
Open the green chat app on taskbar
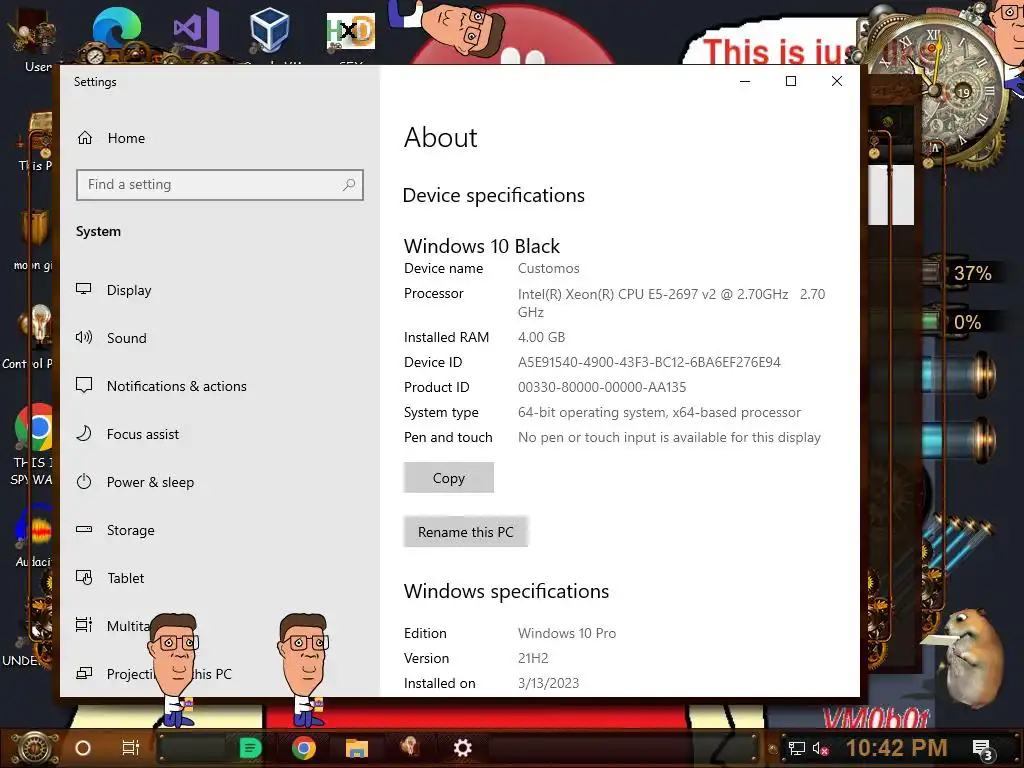click(250, 748)
